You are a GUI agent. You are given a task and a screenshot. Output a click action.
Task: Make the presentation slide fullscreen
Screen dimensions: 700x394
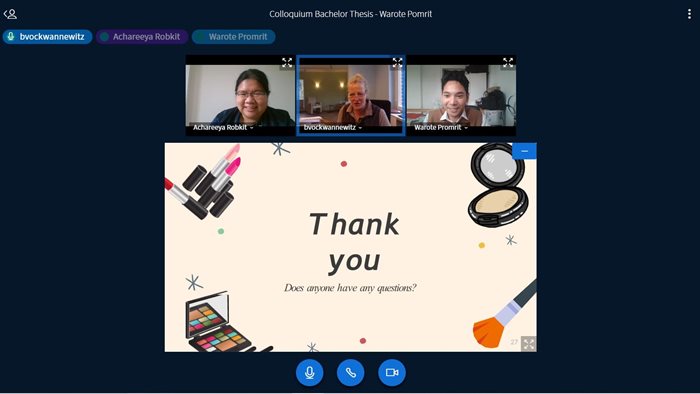pyautogui.click(x=529, y=344)
